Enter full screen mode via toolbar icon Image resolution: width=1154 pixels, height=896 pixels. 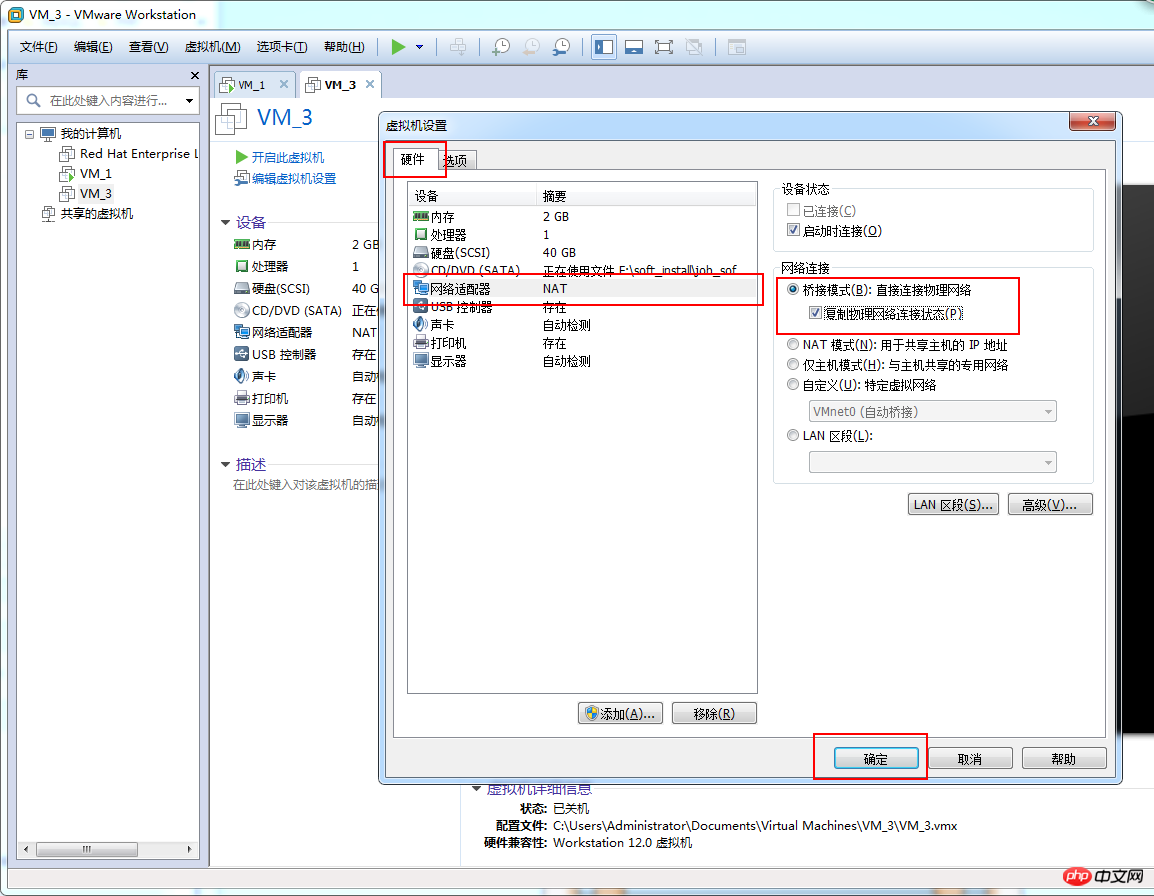click(x=663, y=47)
